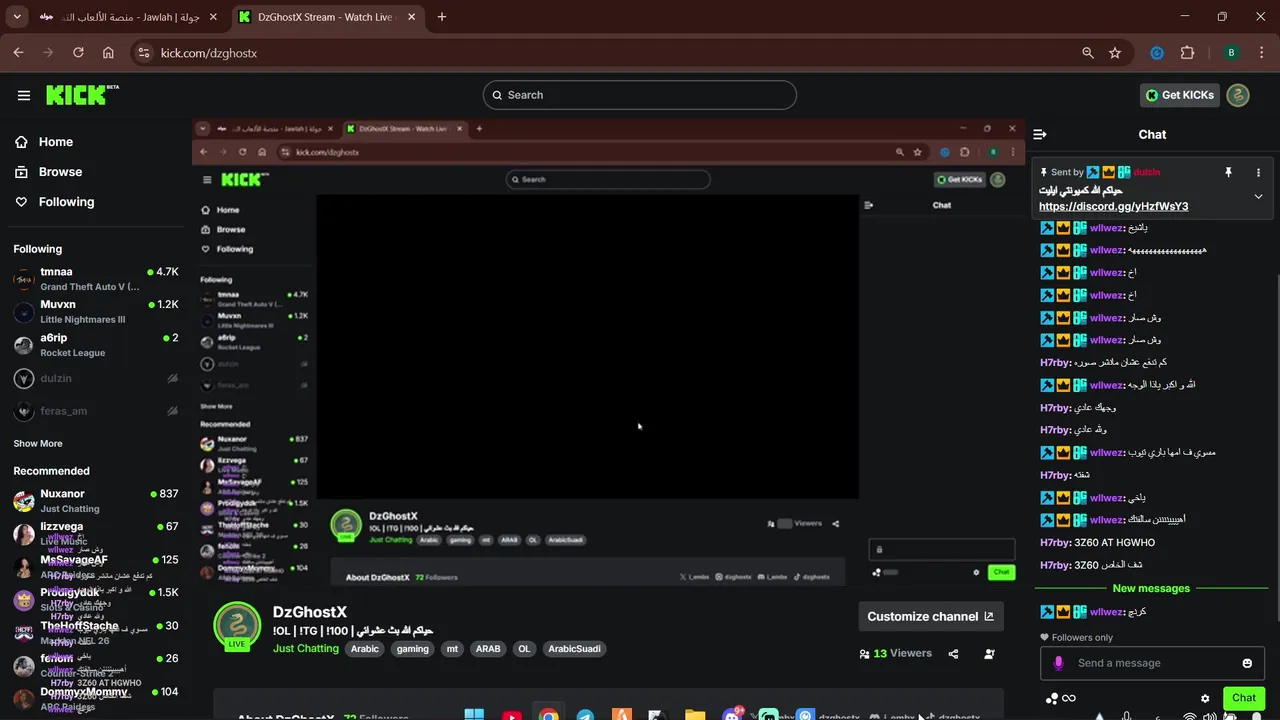
Task: Go back in the browser
Action: 19,53
